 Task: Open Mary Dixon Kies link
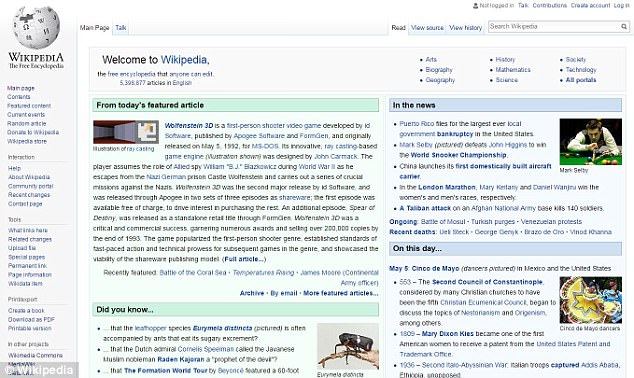click(x=448, y=334)
